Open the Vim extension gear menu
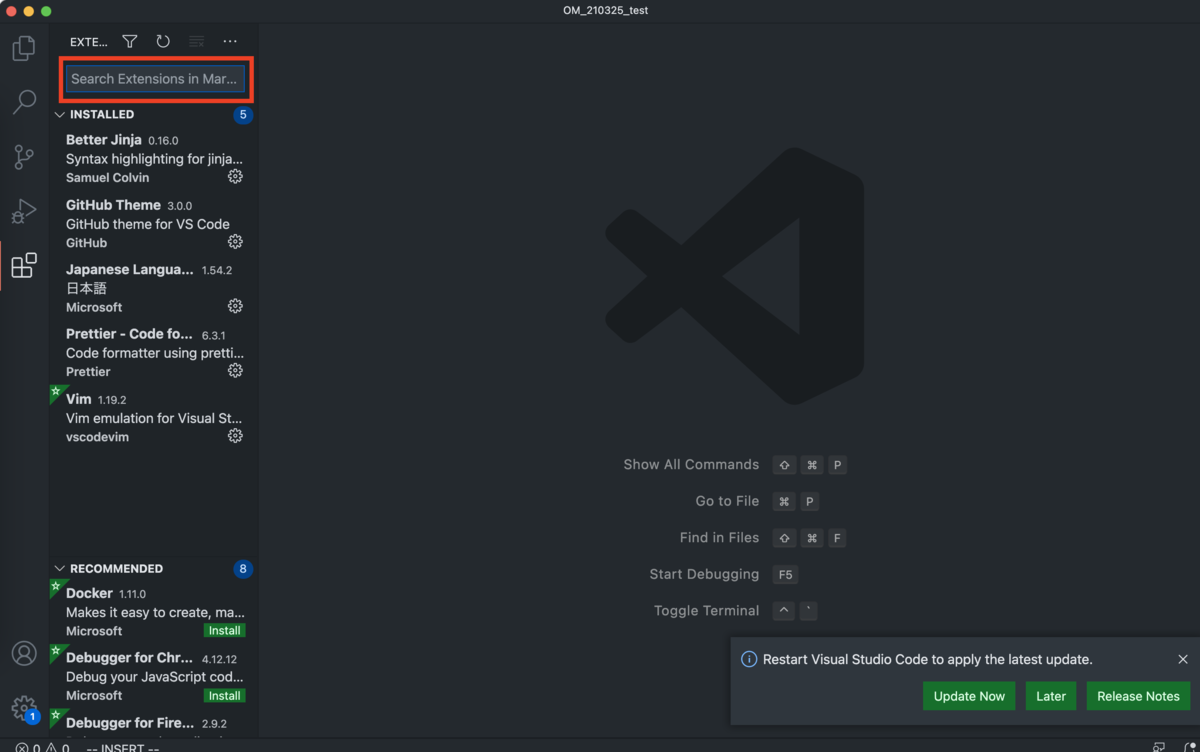The width and height of the screenshot is (1200, 752). (235, 435)
